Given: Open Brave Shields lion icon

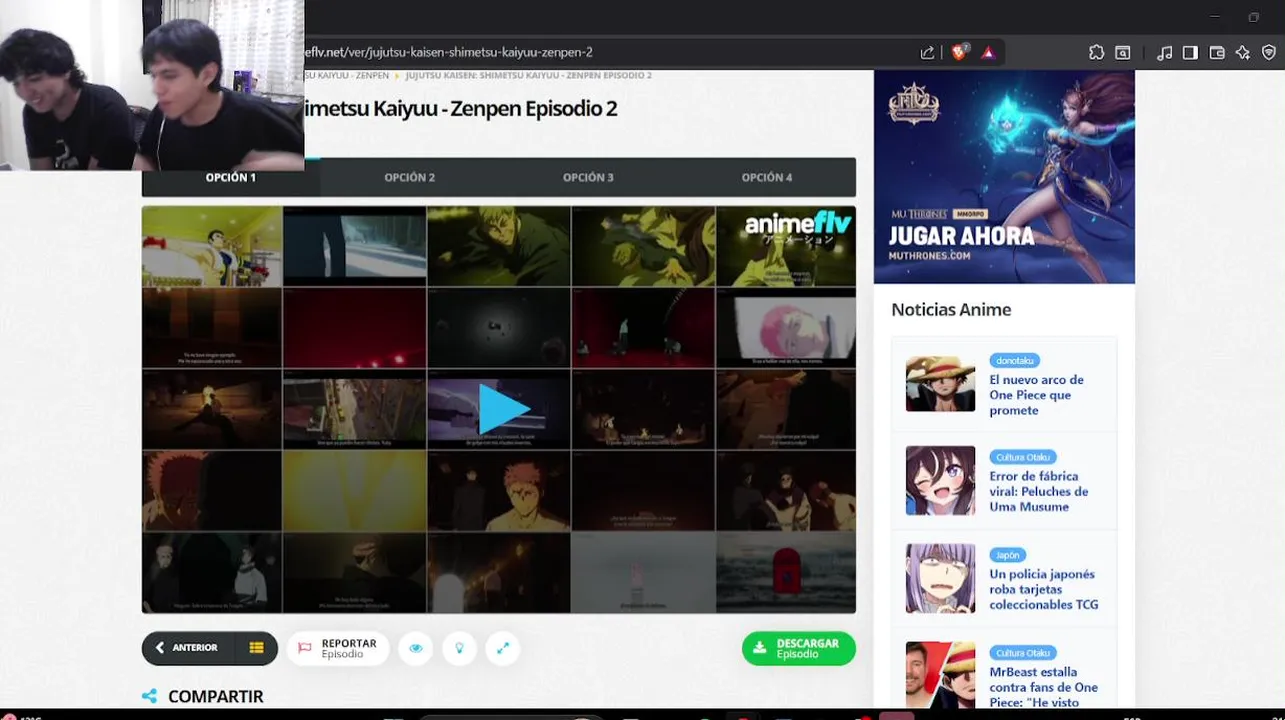Looking at the screenshot, I should pyautogui.click(x=959, y=52).
